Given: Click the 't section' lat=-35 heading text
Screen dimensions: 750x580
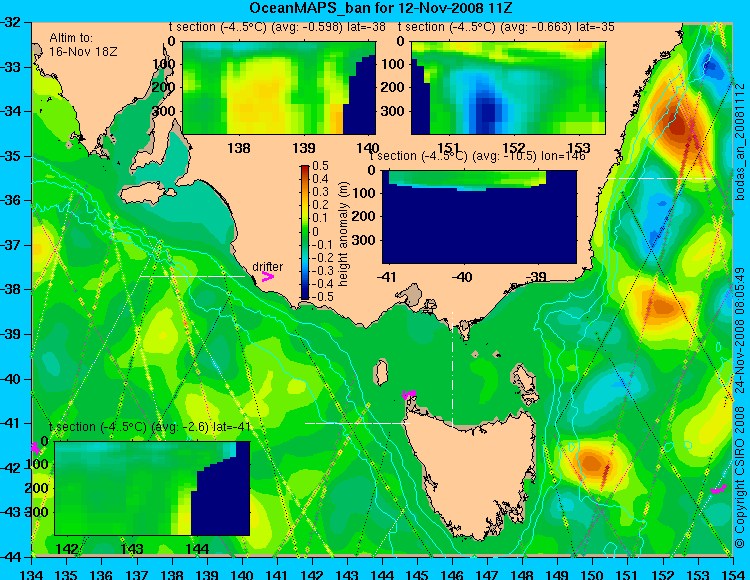Looking at the screenshot, I should (x=506, y=27).
